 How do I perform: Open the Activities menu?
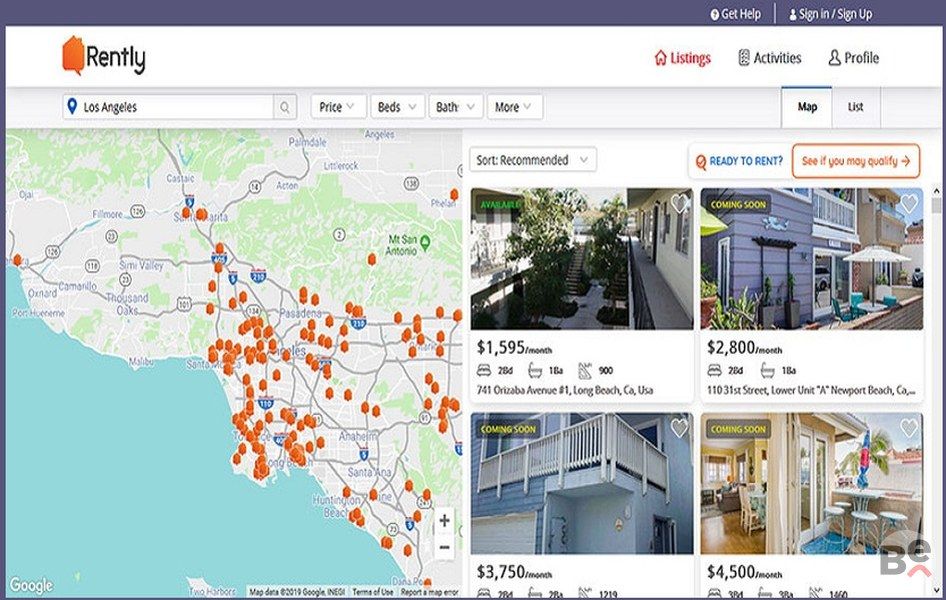pos(769,58)
